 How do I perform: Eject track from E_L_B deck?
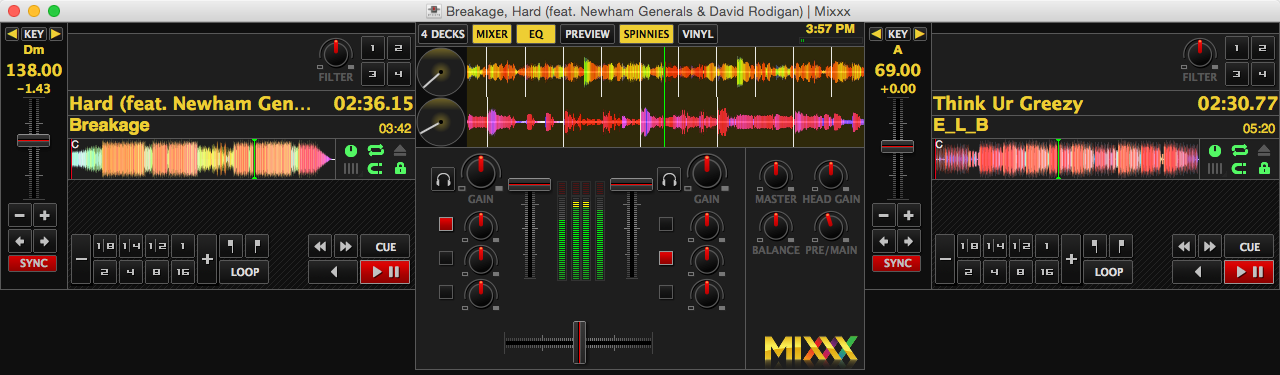point(1264,150)
